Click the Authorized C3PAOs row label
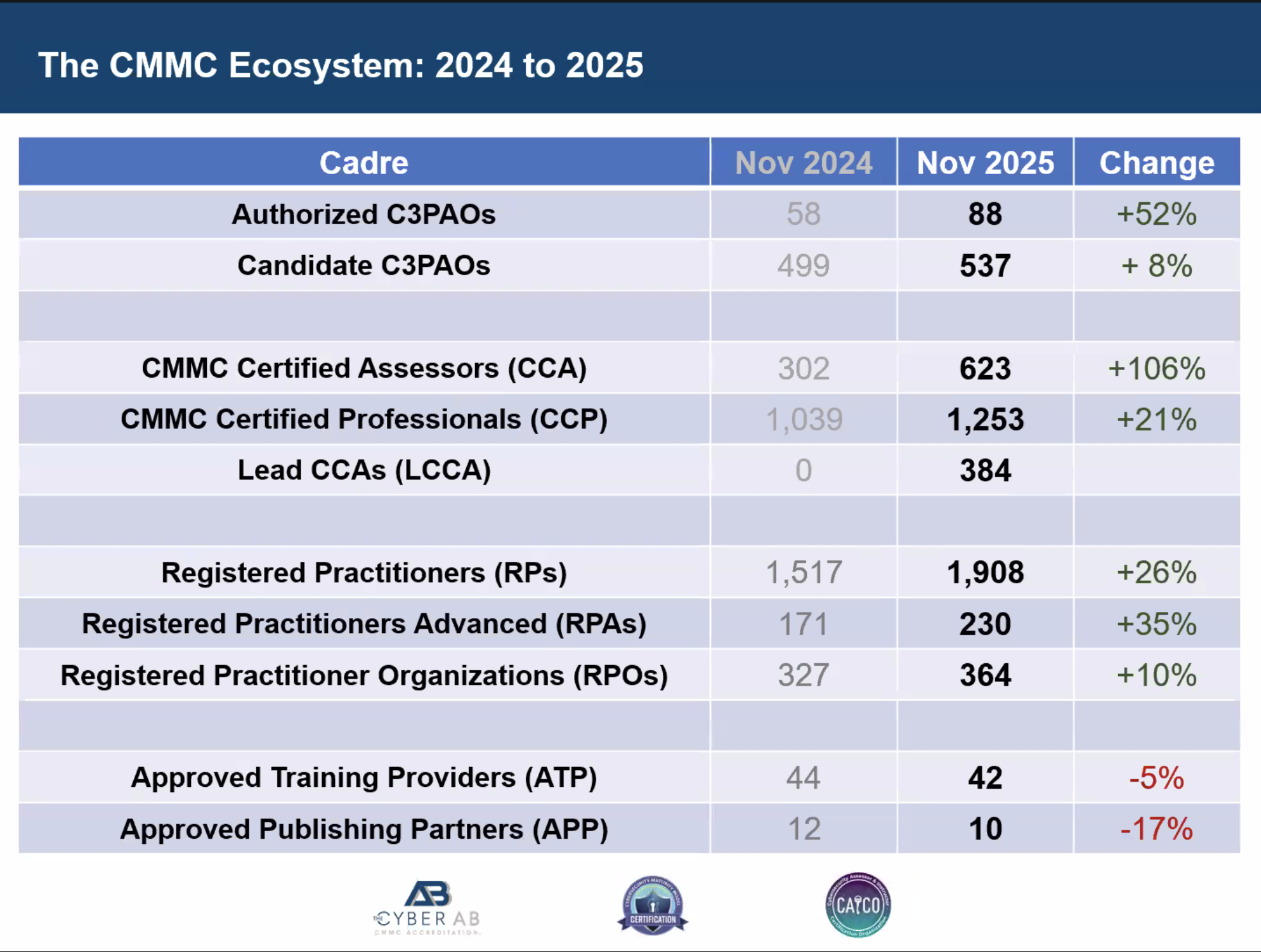Screen dimensions: 1261x952 tap(364, 214)
